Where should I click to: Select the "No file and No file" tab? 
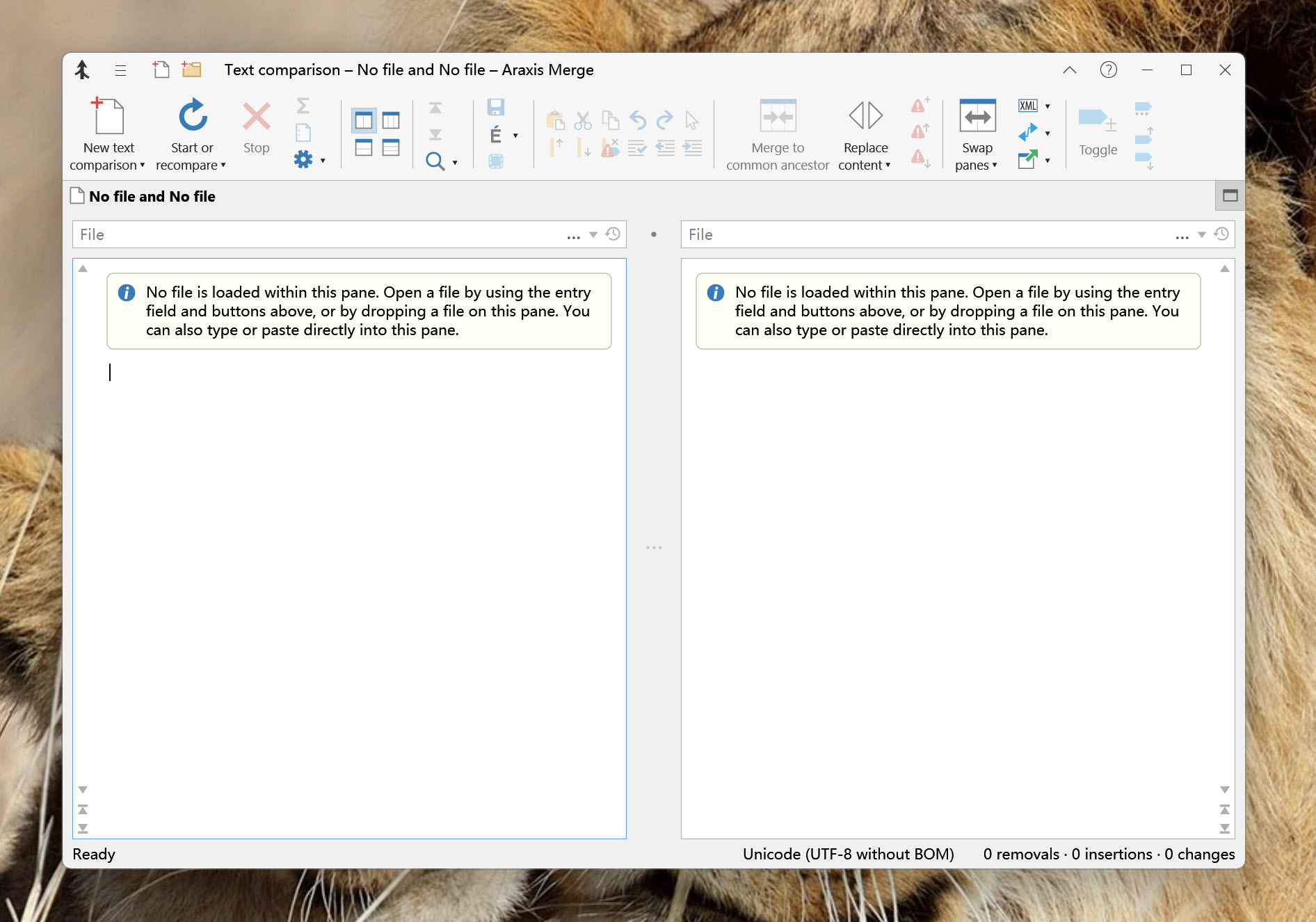click(152, 197)
